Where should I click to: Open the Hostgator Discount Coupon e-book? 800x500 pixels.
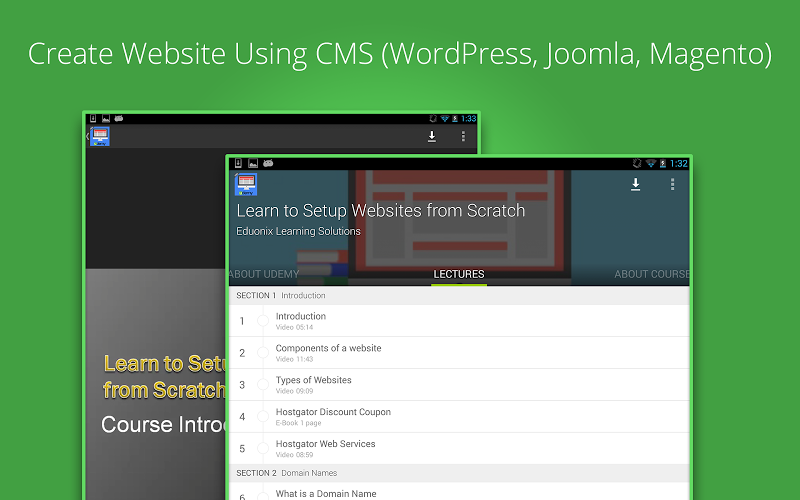[x=459, y=417]
